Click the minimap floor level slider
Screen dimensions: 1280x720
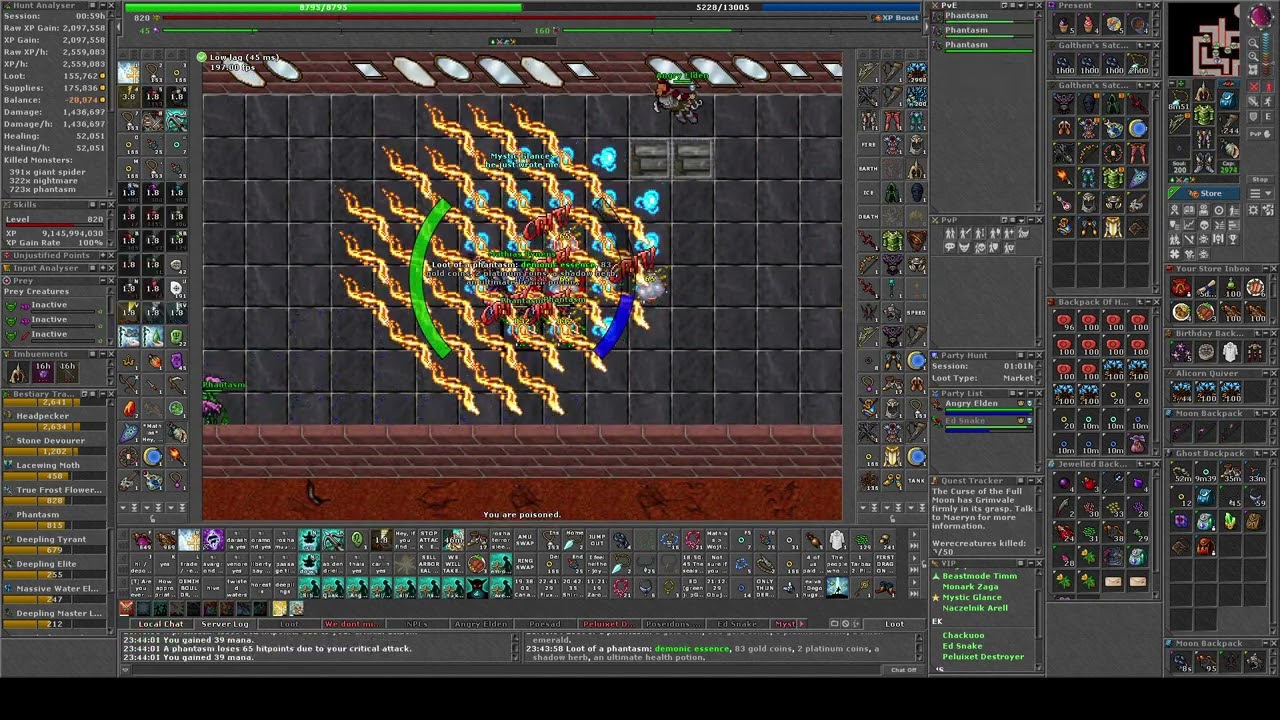pos(1266,53)
